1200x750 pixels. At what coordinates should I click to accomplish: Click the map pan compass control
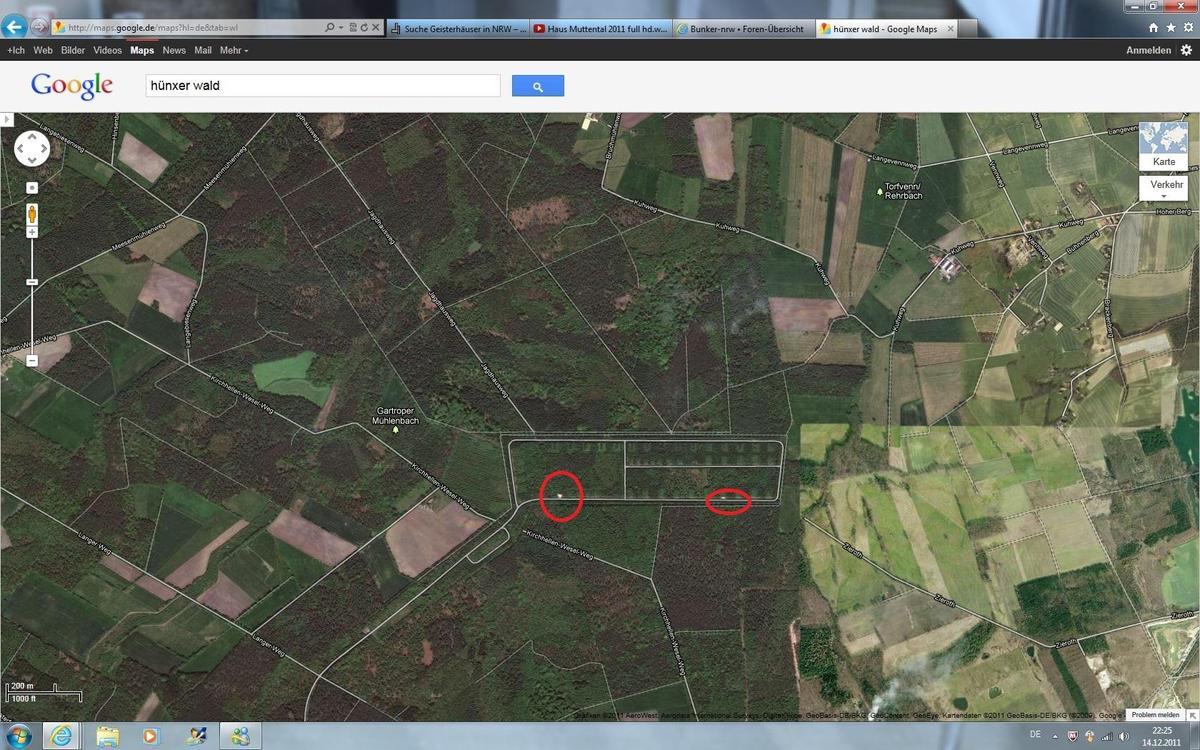32,148
